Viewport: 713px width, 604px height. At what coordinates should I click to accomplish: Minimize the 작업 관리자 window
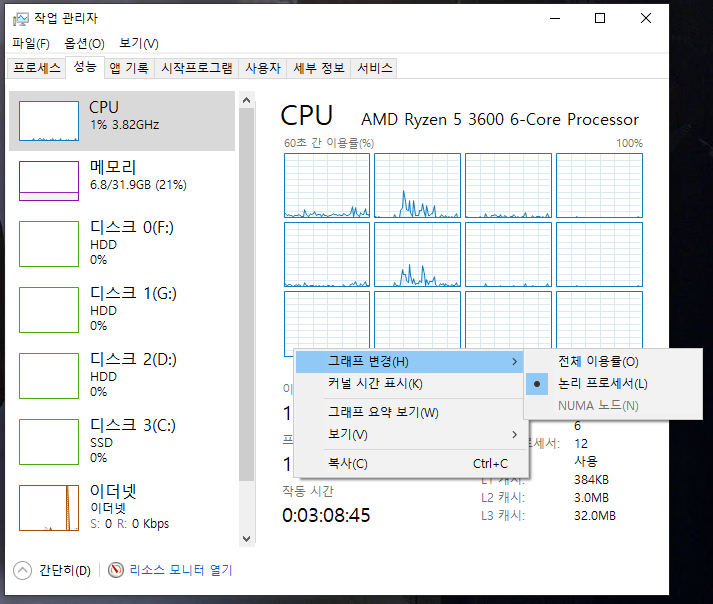click(555, 19)
